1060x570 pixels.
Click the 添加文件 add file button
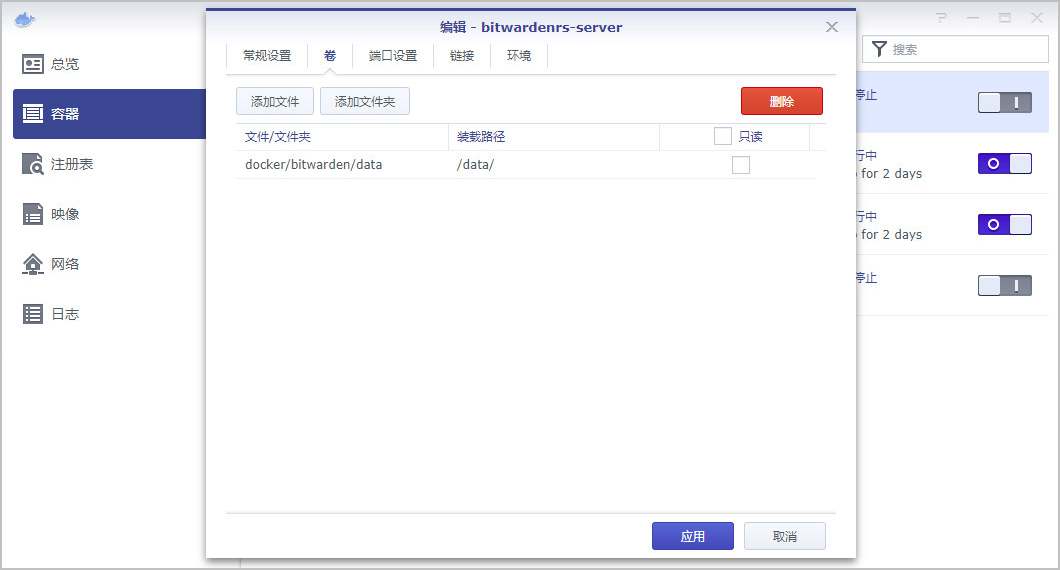(x=275, y=101)
